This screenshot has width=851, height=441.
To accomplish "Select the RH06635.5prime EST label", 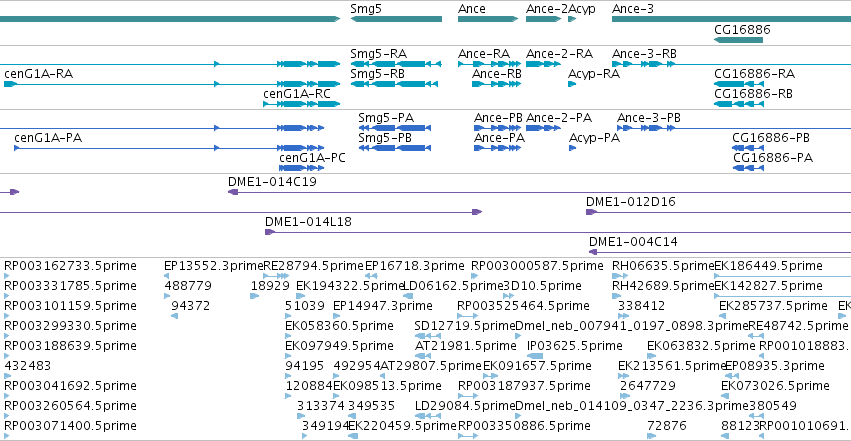I will pos(663,266).
